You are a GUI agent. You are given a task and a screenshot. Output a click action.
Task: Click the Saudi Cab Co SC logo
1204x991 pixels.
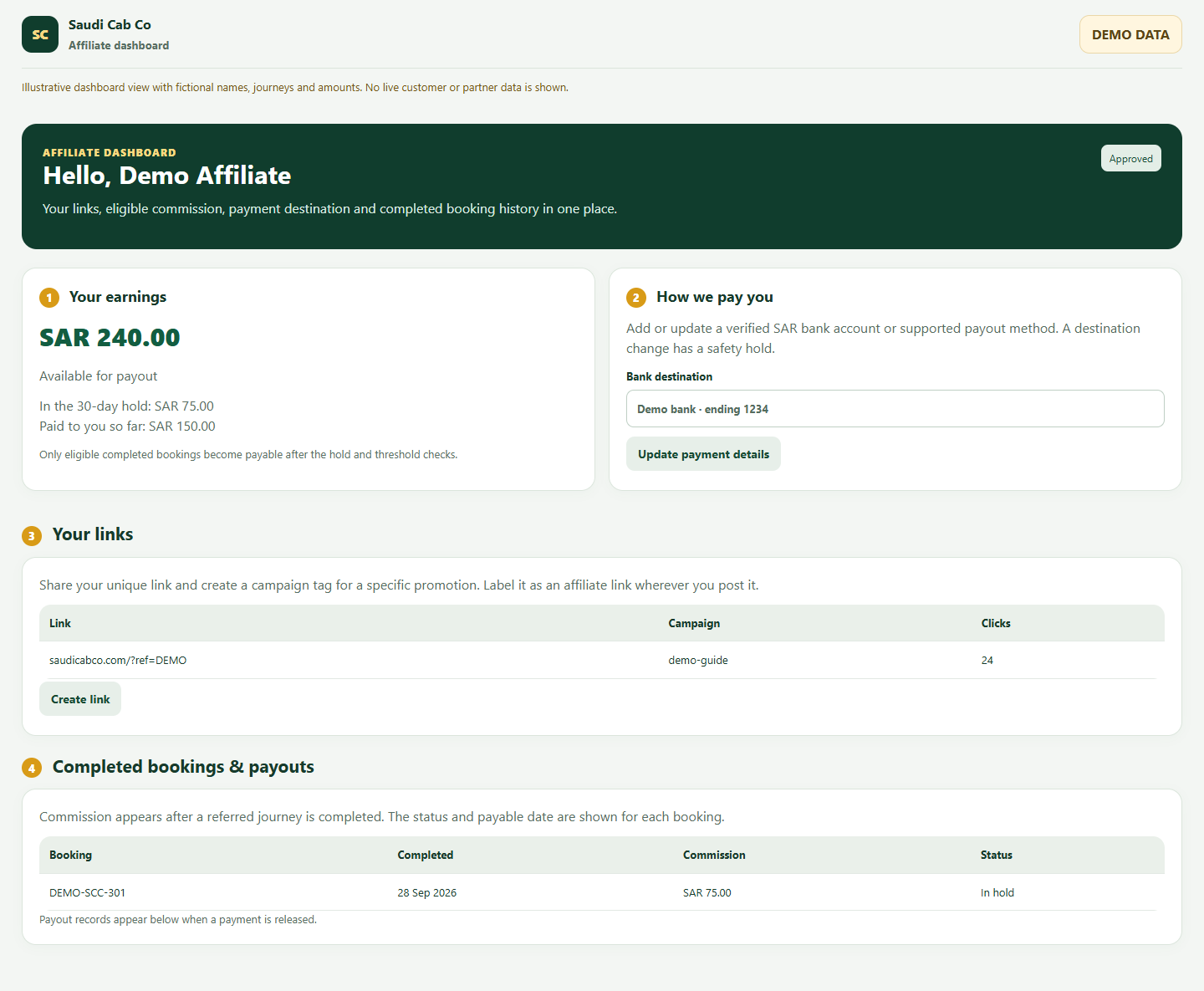tap(40, 34)
